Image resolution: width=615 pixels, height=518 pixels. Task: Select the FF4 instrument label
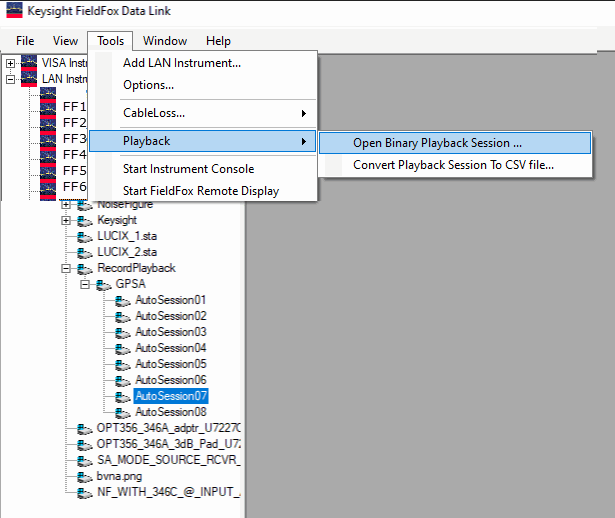(74, 155)
